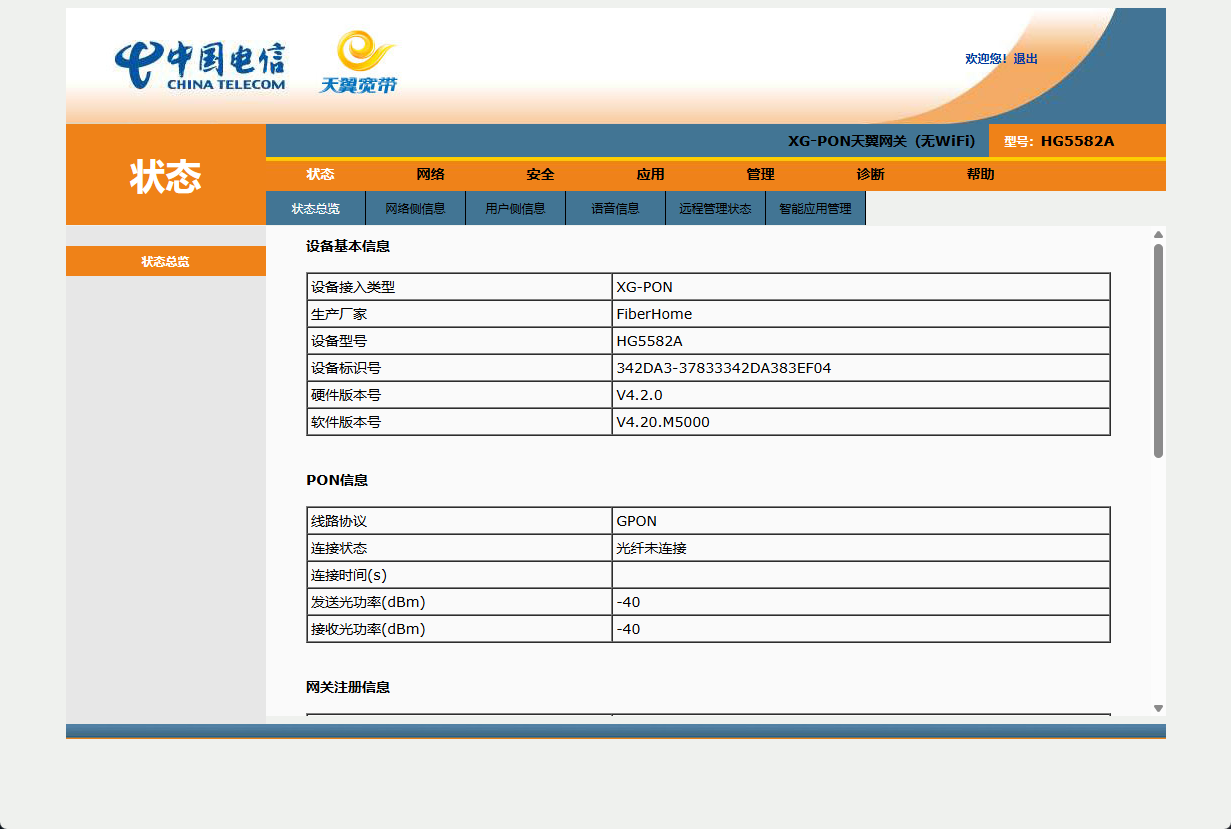Click the XG-PON天翼网关 (无WiFi) title
Viewport: 1231px width, 829px height.
[881, 141]
